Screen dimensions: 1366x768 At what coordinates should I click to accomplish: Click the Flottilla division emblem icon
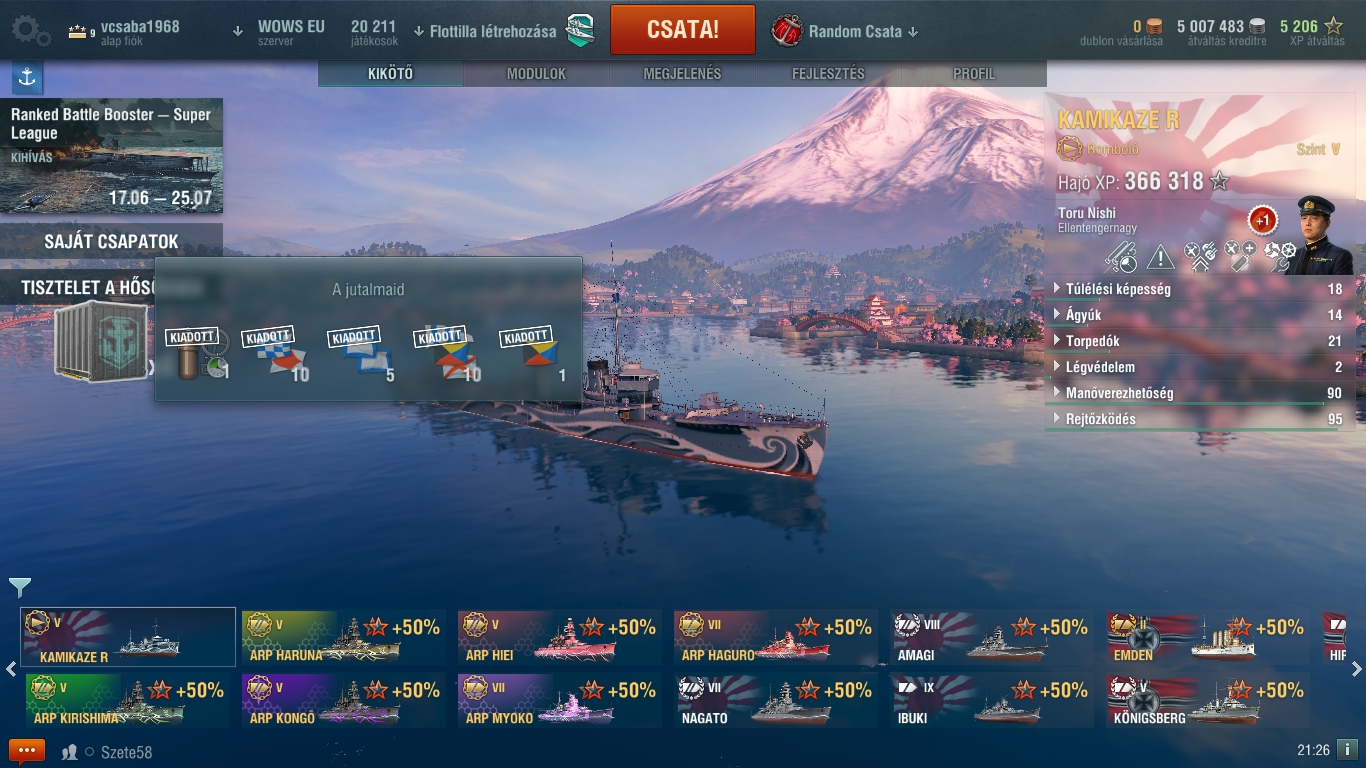tap(581, 31)
